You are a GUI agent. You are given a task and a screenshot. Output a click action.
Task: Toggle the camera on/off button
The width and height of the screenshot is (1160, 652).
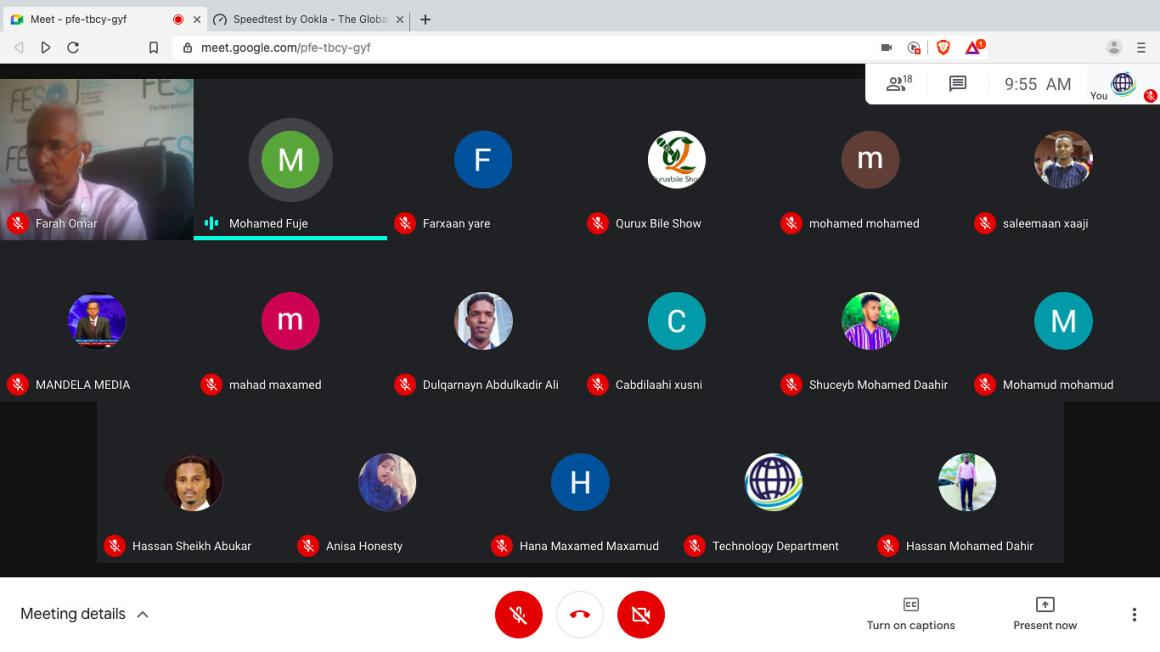pos(641,614)
